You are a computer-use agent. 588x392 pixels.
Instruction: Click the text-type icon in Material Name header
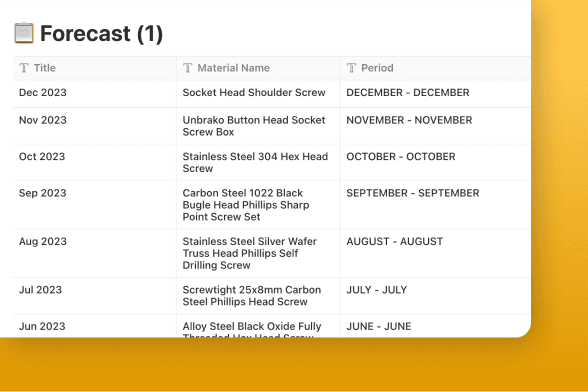(188, 68)
